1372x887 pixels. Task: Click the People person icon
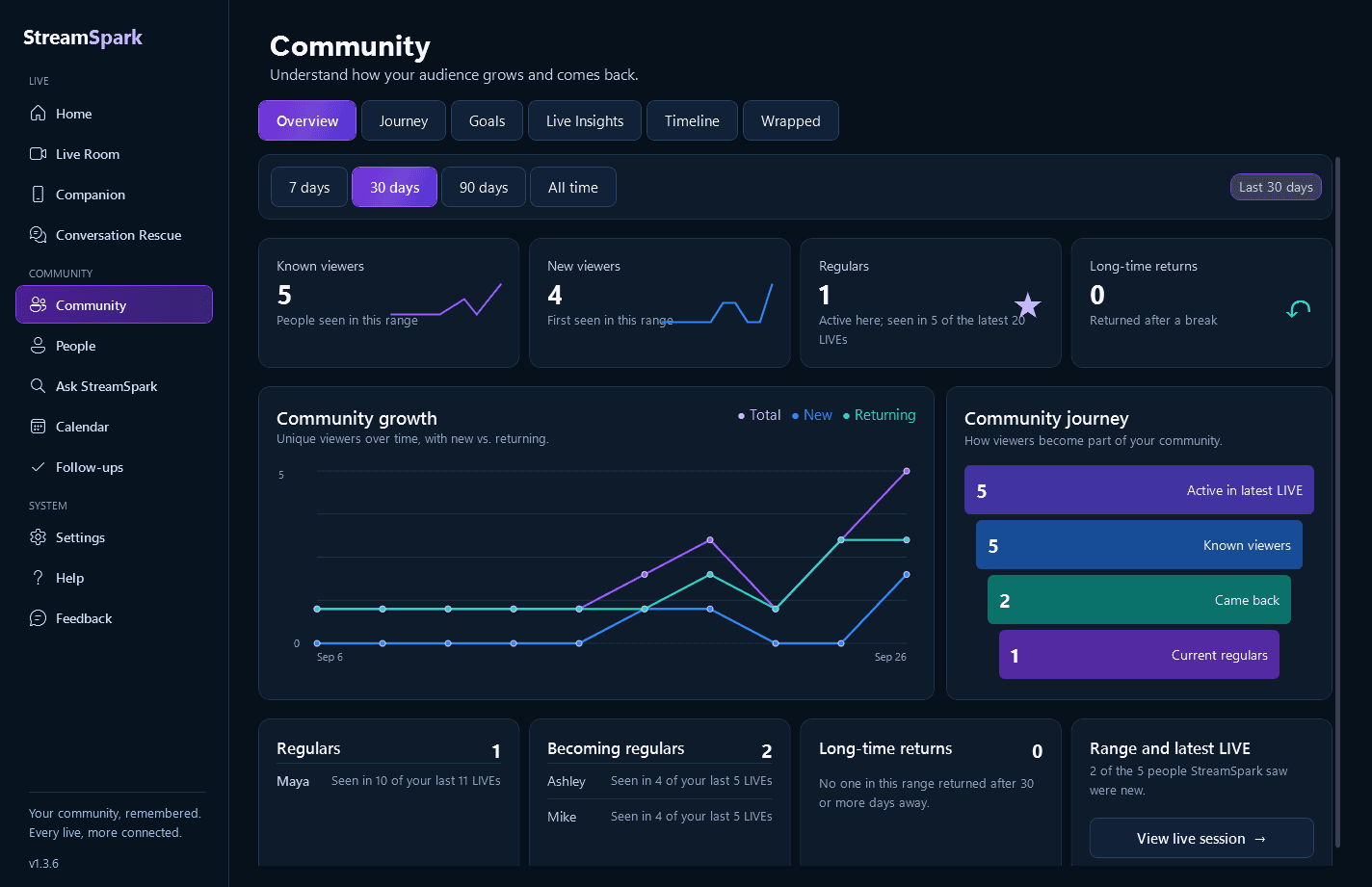tap(39, 346)
